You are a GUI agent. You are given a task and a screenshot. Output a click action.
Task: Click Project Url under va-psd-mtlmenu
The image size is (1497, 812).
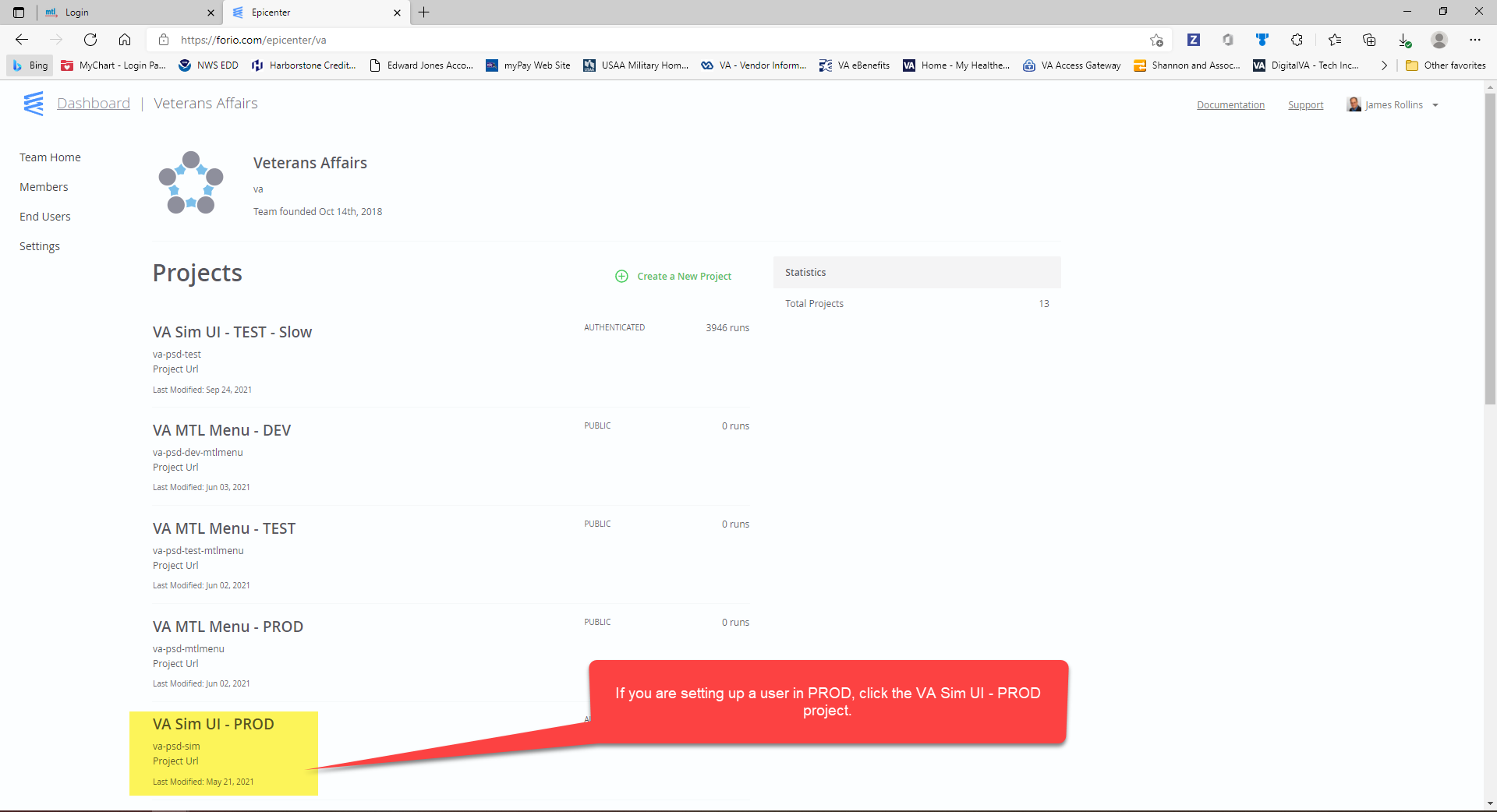point(175,664)
